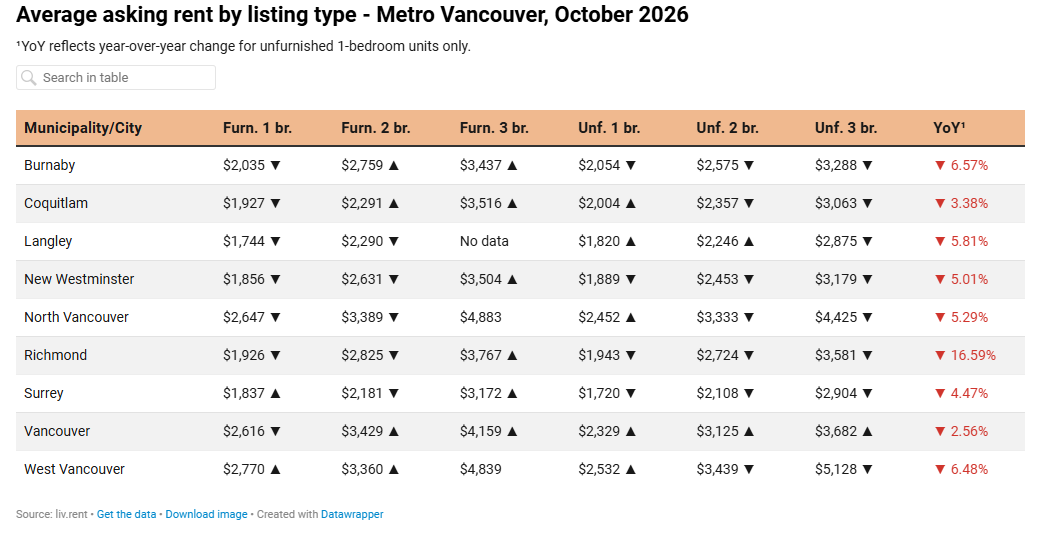Sort by Municipality/City column header
1038x537 pixels.
click(x=83, y=128)
